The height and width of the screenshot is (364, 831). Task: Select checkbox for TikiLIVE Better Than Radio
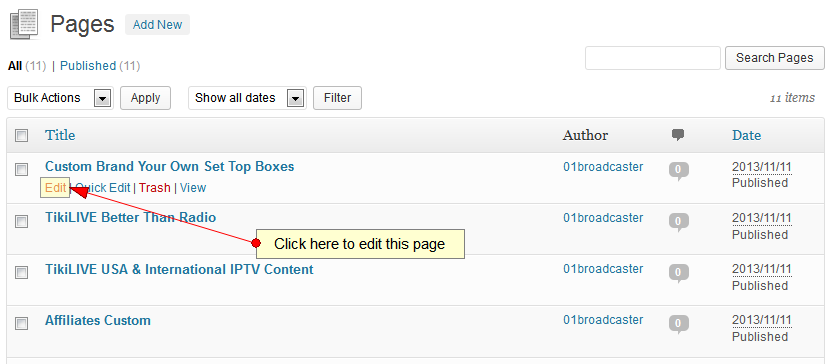[x=21, y=221]
